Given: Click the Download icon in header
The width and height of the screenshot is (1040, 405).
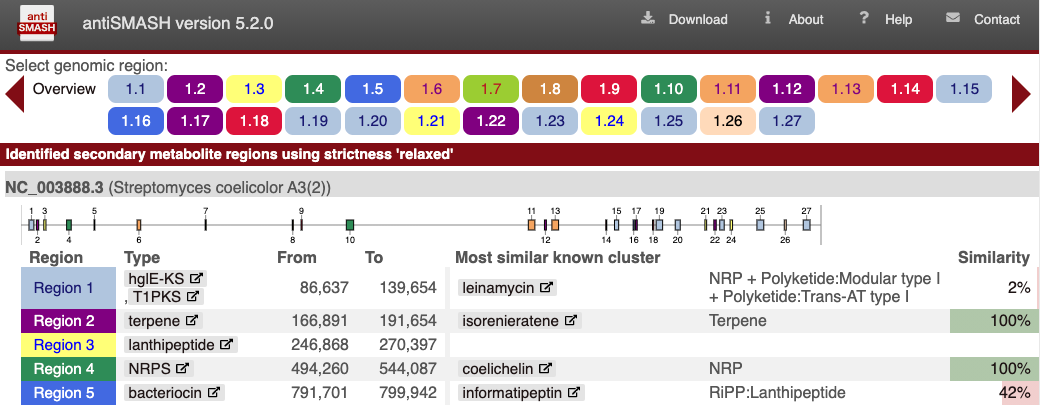Looking at the screenshot, I should pos(648,19).
